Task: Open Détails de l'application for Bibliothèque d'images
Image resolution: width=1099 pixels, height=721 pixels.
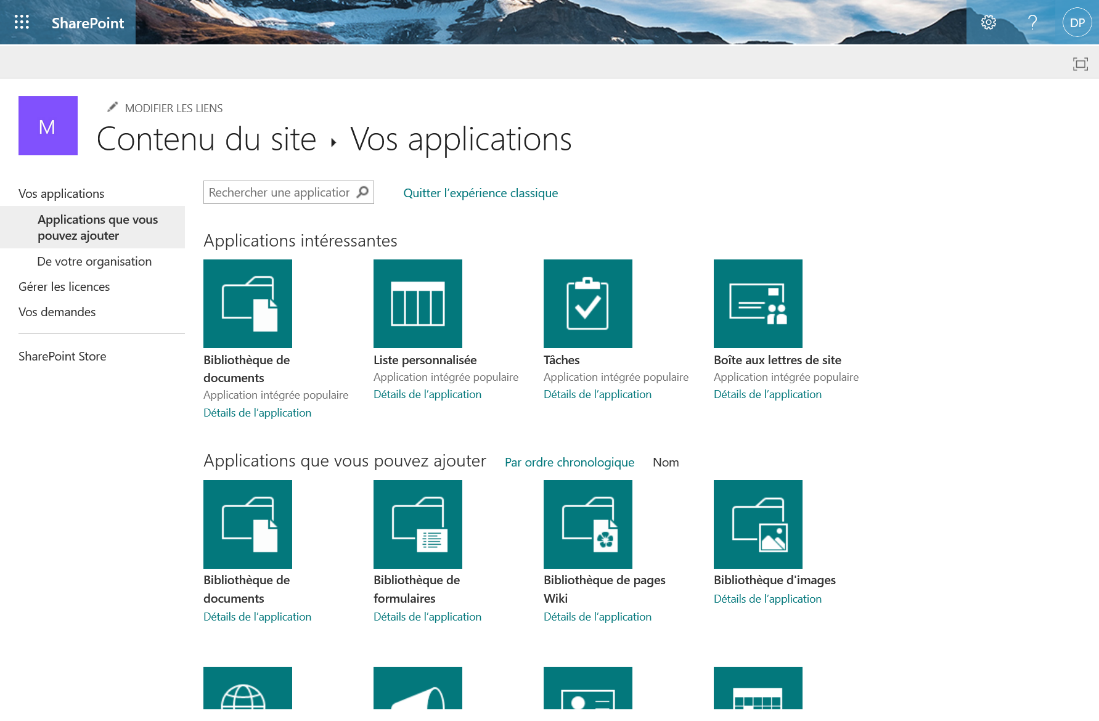Action: (x=767, y=599)
